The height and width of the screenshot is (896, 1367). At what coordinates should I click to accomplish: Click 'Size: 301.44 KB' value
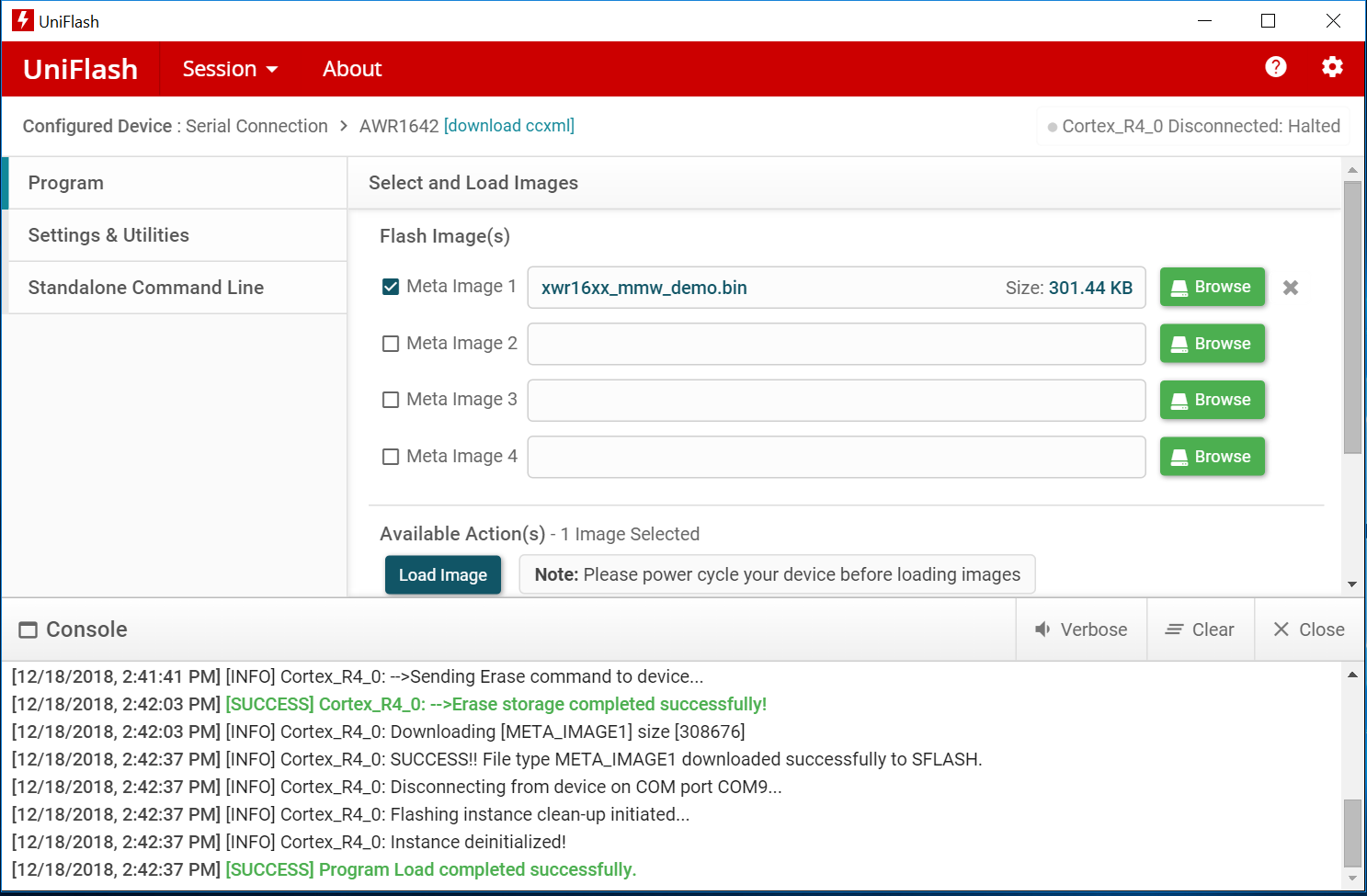pyautogui.click(x=1069, y=288)
